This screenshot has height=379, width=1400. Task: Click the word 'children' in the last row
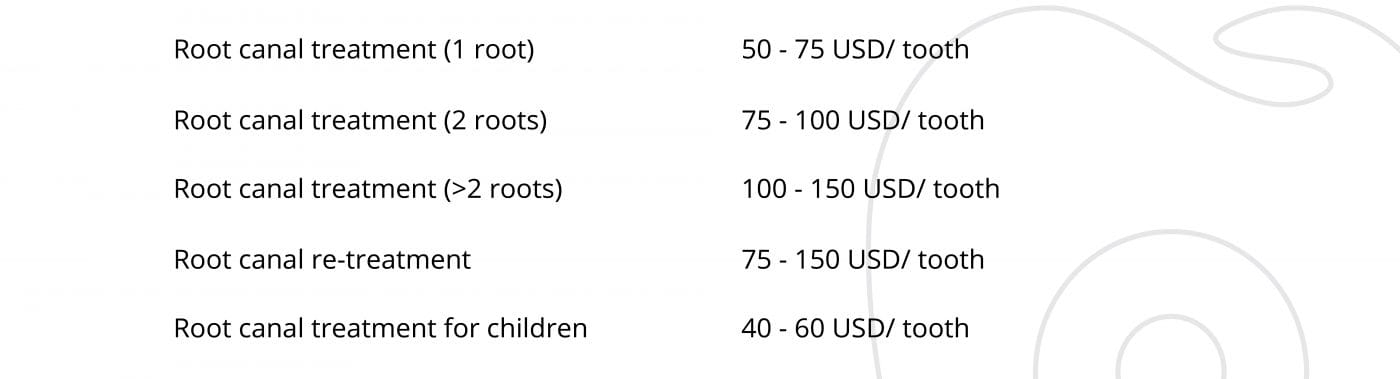[536, 328]
